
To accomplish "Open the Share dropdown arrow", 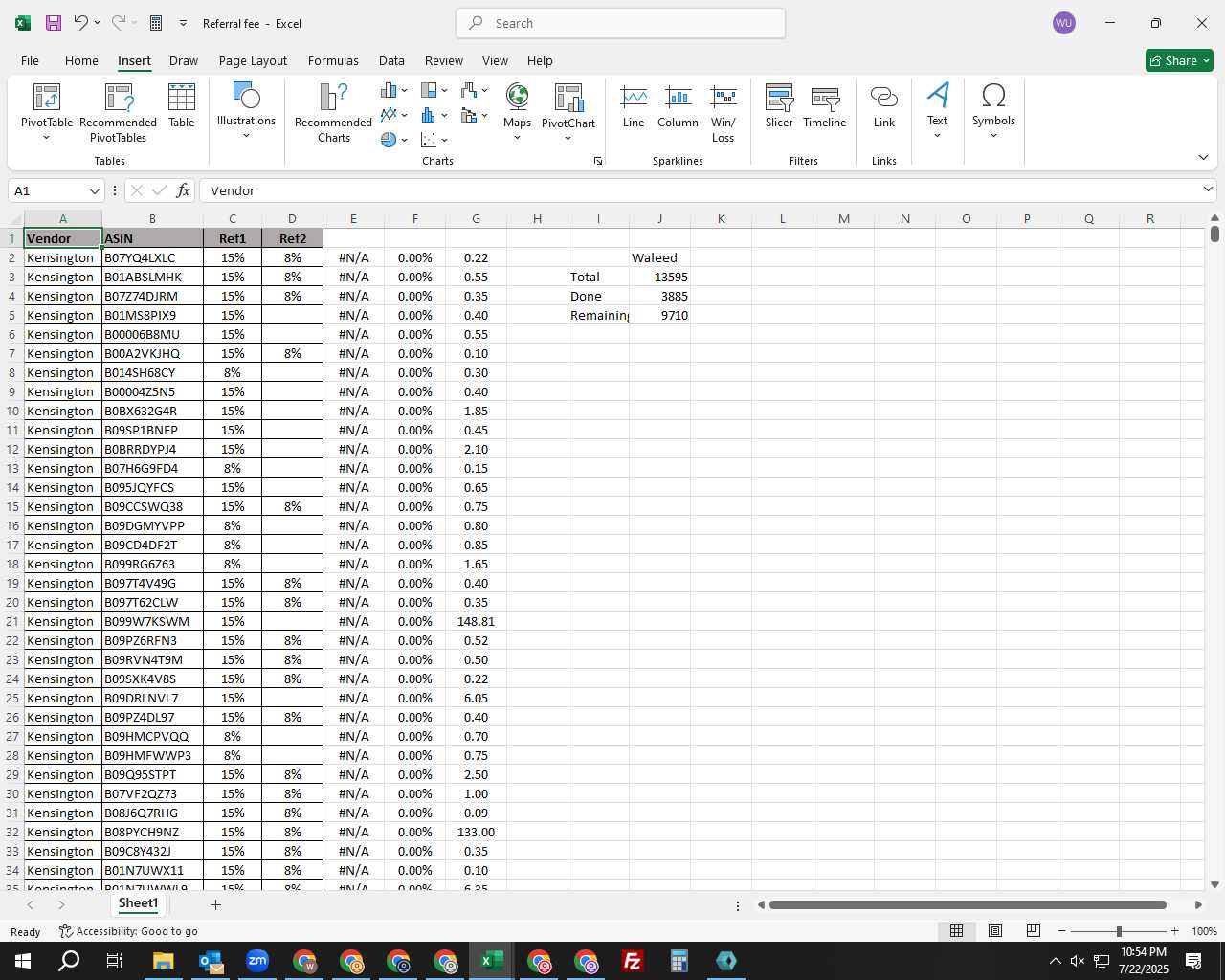I will (1206, 60).
